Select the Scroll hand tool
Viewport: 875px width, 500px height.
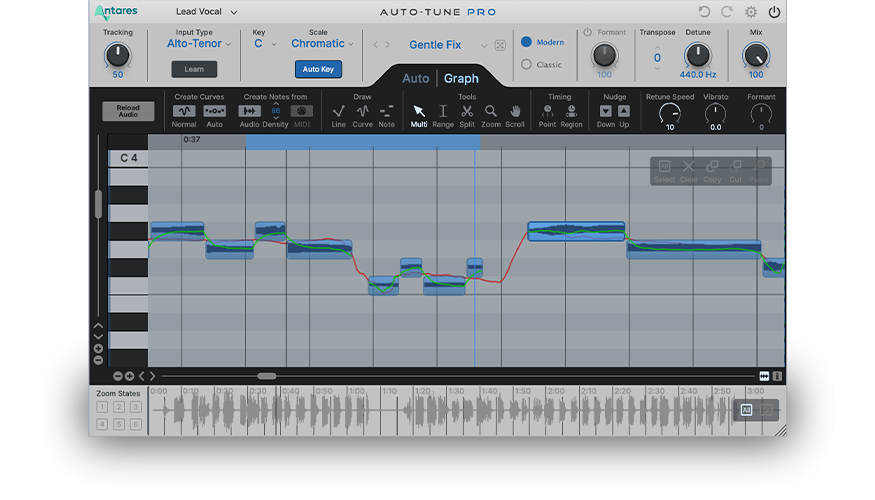point(515,111)
